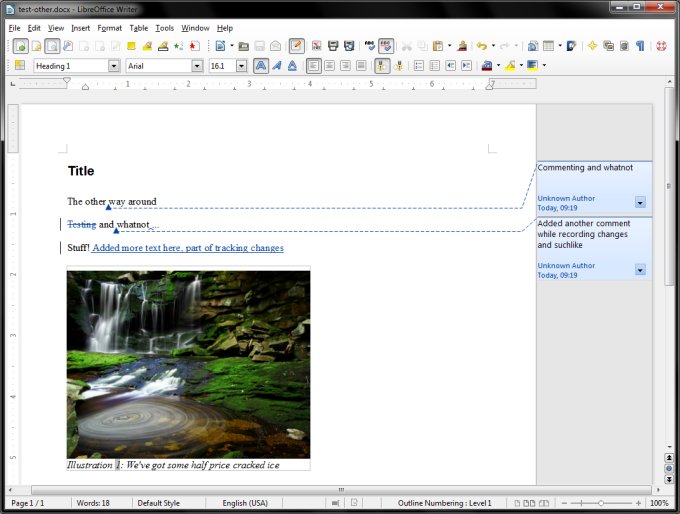The width and height of the screenshot is (680, 514).
Task: Run the Spelling and Grammar check
Action: [369, 46]
